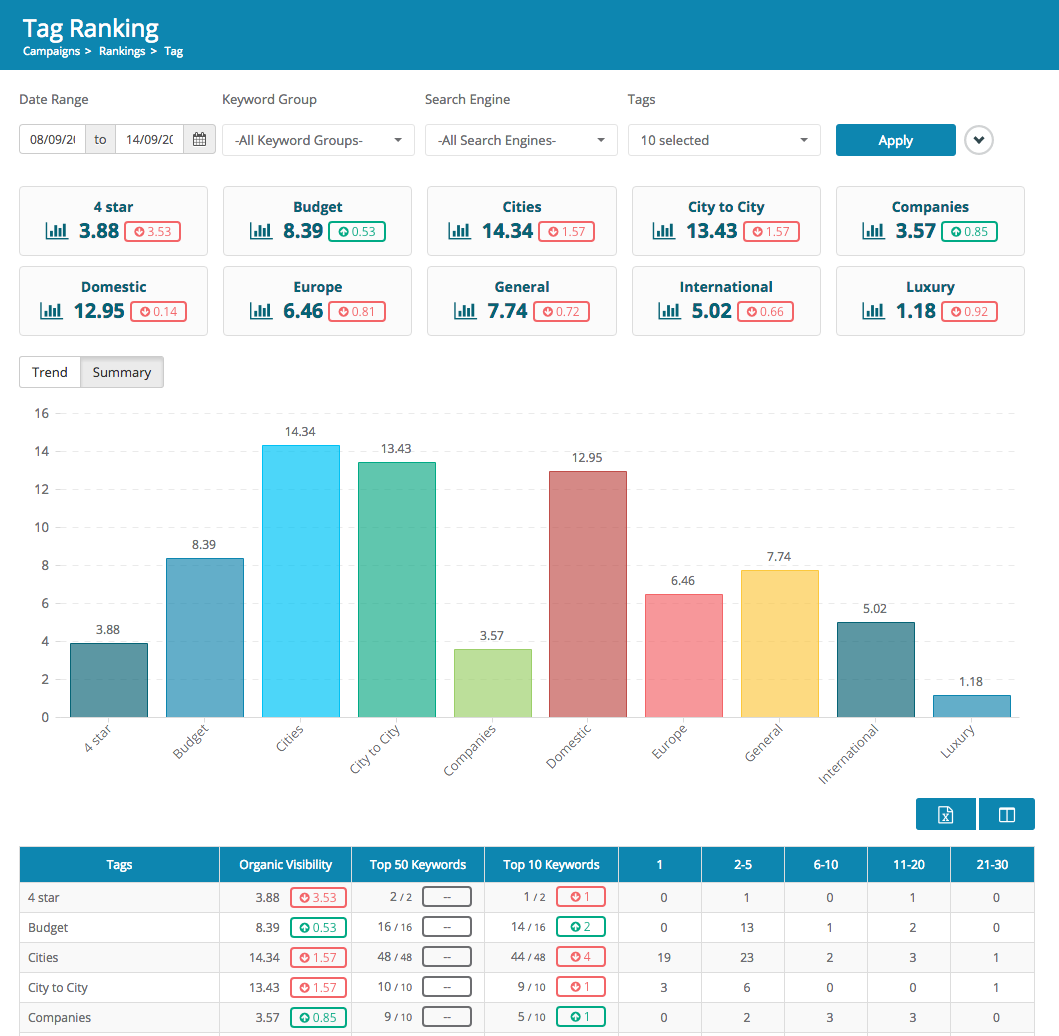Click the chart icon on Budget card

point(261,231)
